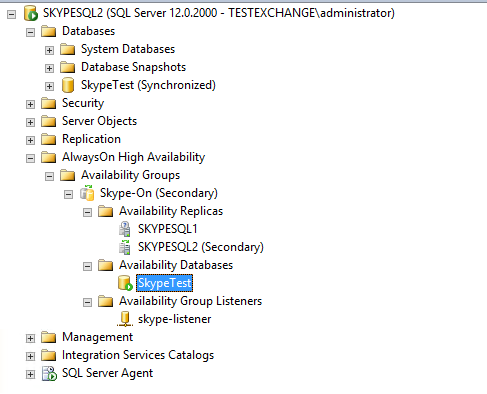
Task: Click the Integration Services Catalogs folder icon
Action: (x=49, y=355)
